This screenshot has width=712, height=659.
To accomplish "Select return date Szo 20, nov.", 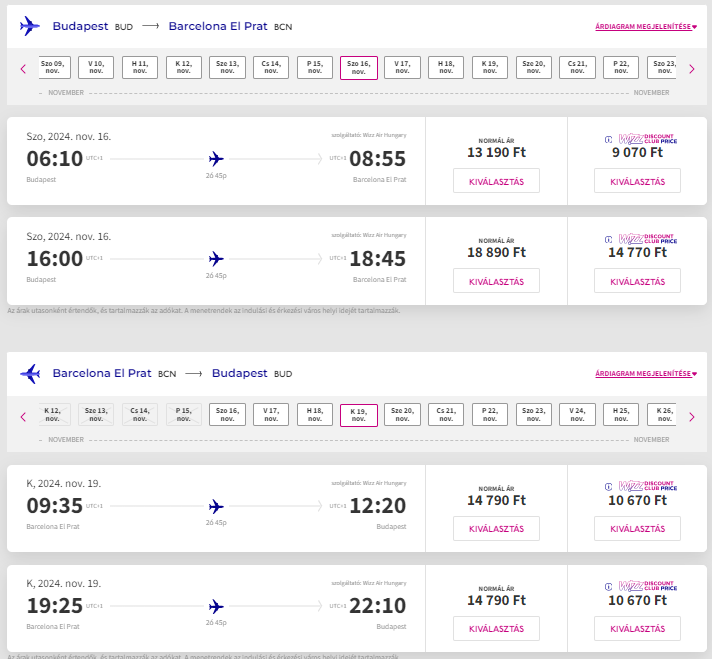I will click(x=402, y=416).
